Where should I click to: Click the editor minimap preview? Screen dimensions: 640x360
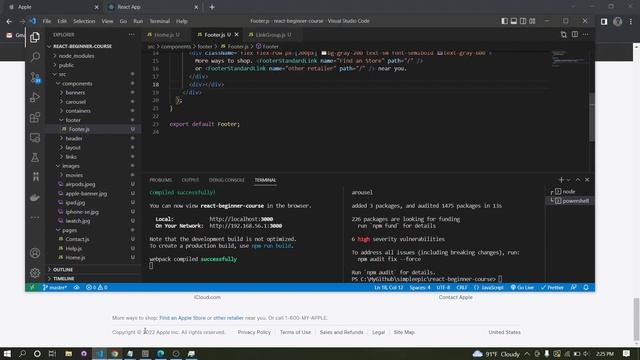pyautogui.click(x=570, y=59)
